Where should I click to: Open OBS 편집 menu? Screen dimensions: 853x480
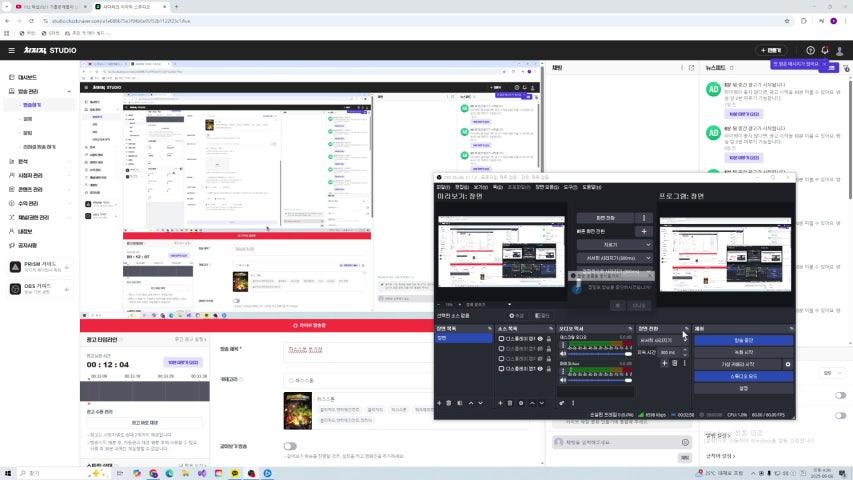point(461,187)
